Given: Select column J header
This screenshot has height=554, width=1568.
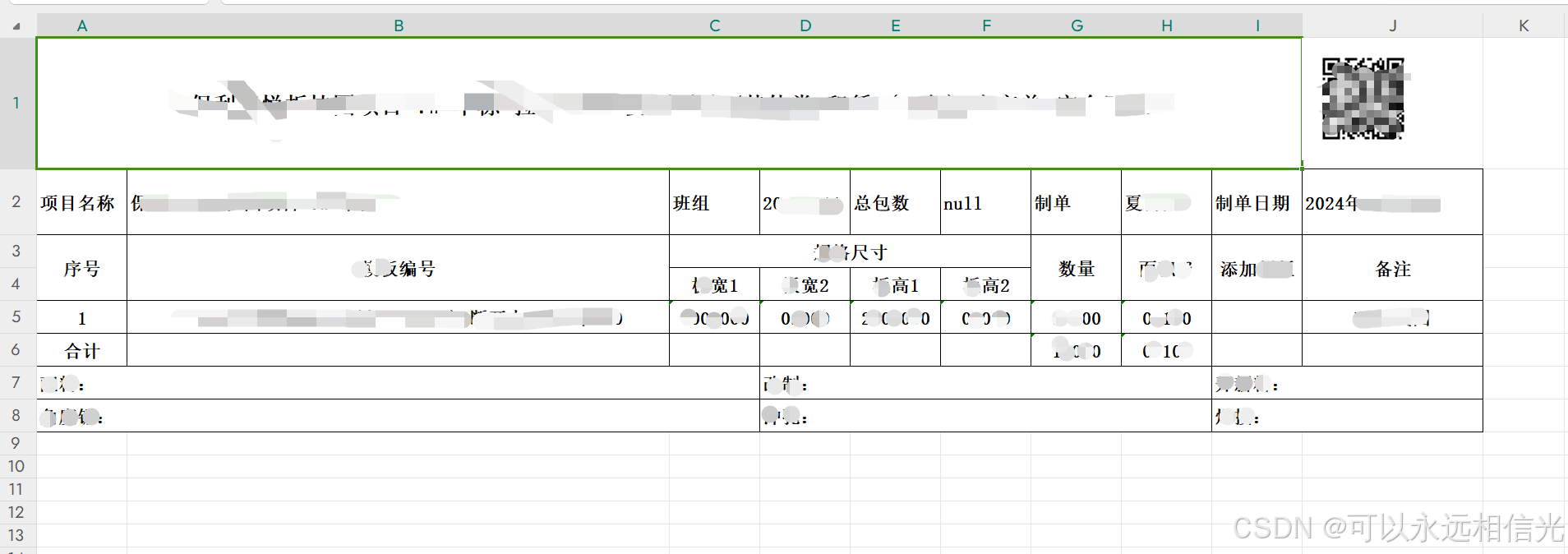Looking at the screenshot, I should click(1393, 25).
